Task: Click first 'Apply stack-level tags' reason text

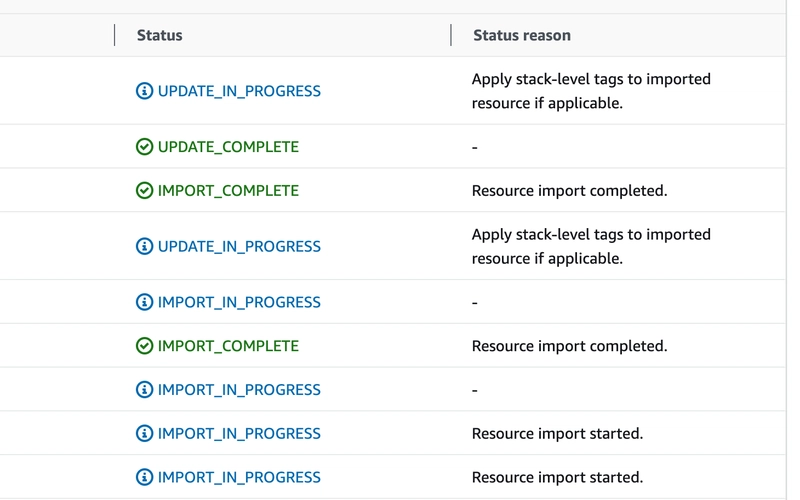Action: click(591, 91)
